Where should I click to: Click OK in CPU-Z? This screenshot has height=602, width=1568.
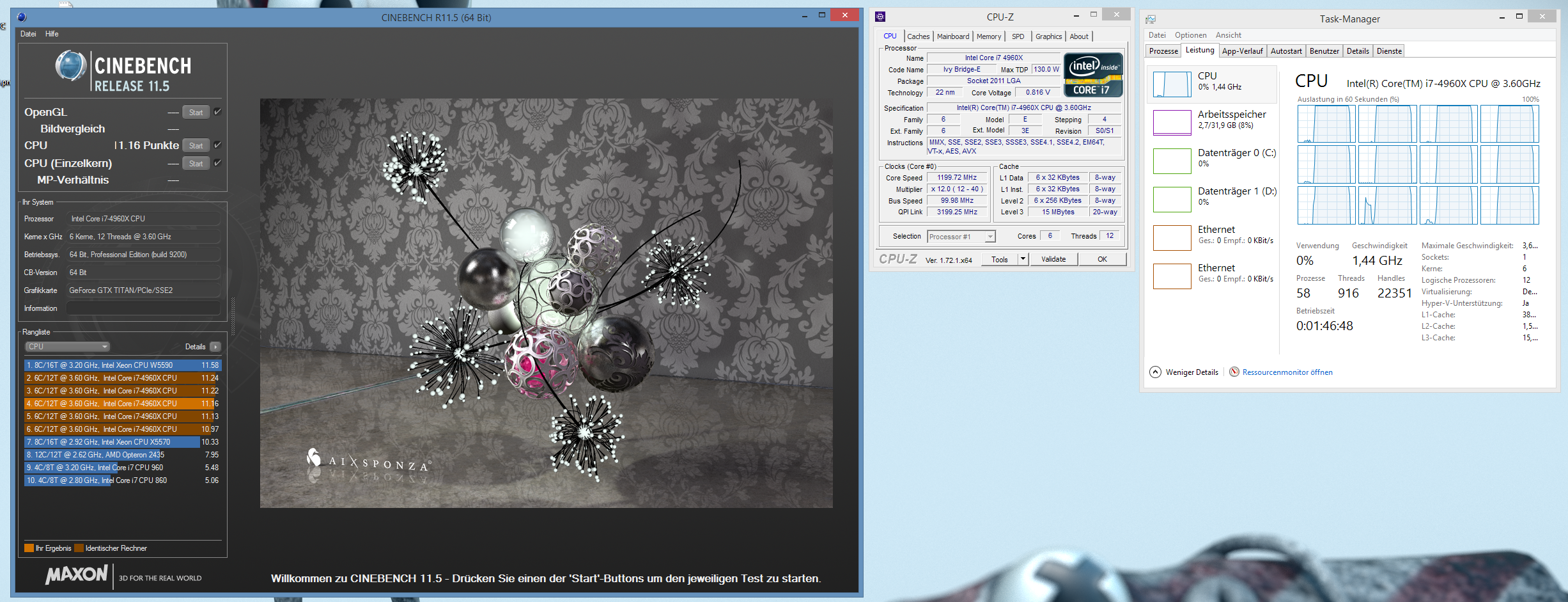tap(1103, 259)
